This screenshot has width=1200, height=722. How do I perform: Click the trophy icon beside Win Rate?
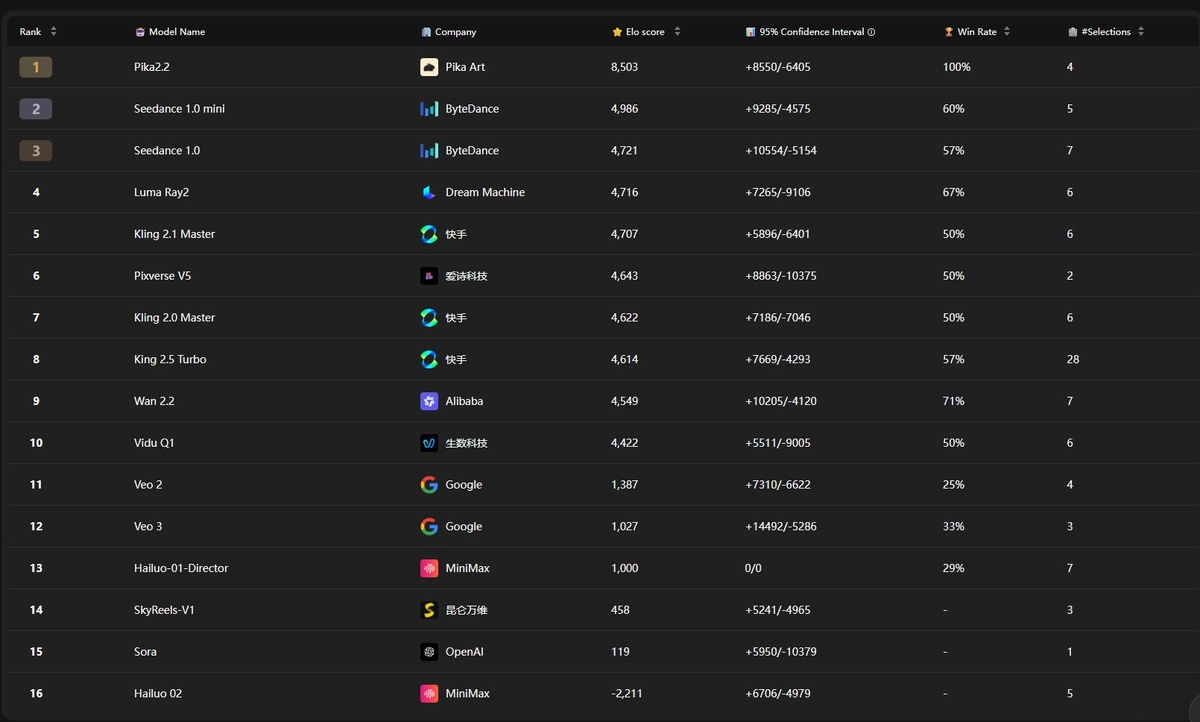coord(949,32)
